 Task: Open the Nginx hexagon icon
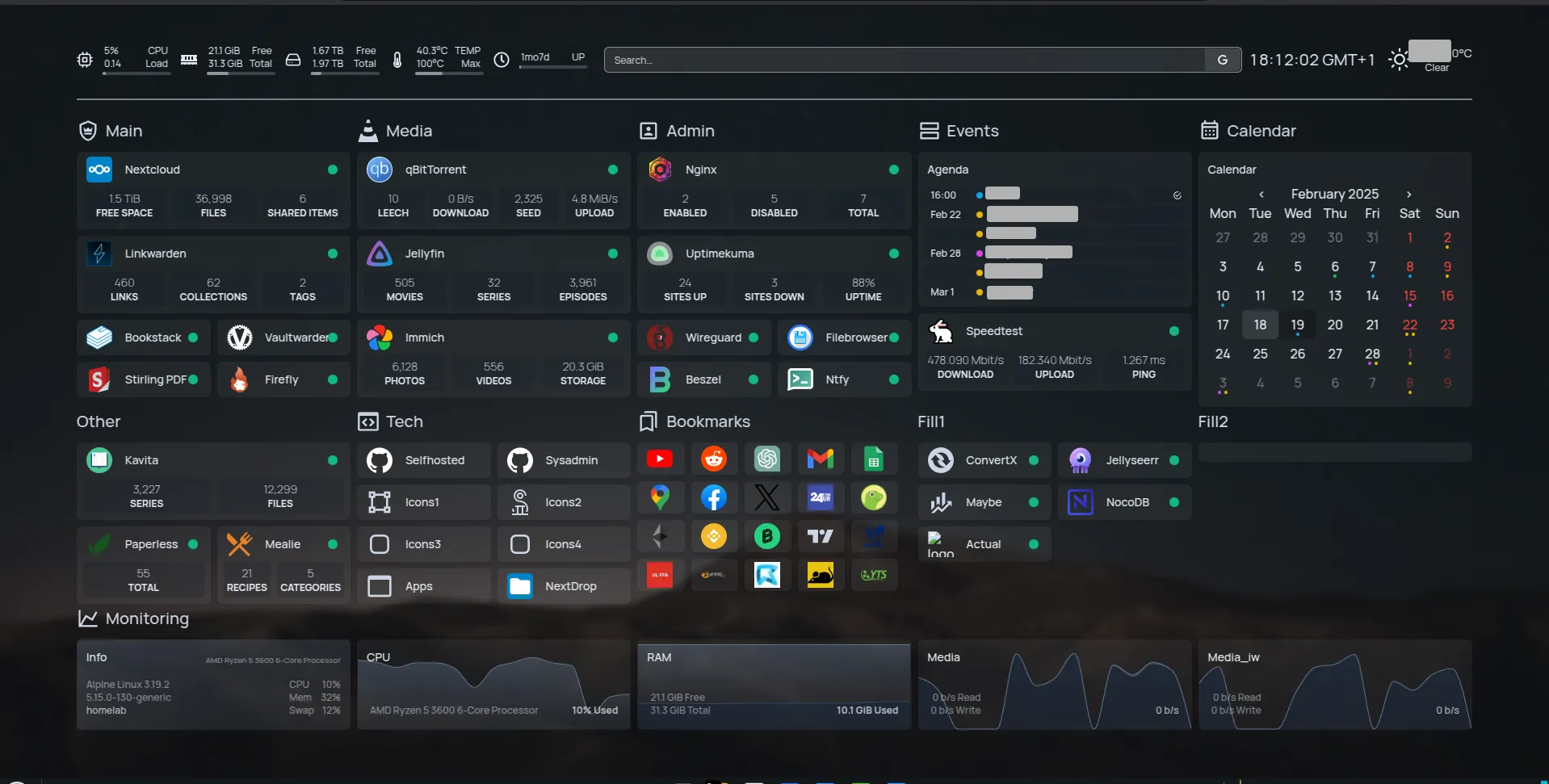pos(660,170)
